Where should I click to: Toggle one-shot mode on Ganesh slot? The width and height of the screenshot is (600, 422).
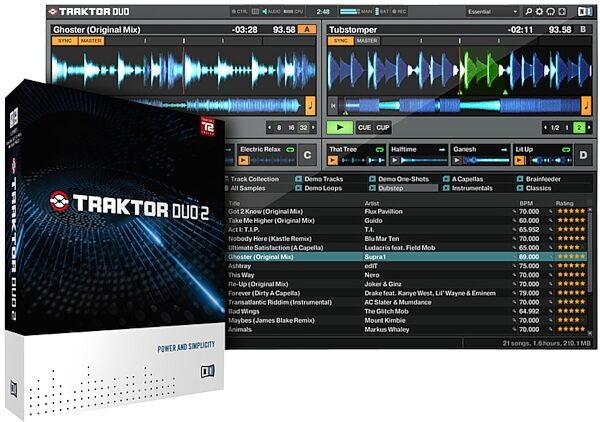(504, 150)
